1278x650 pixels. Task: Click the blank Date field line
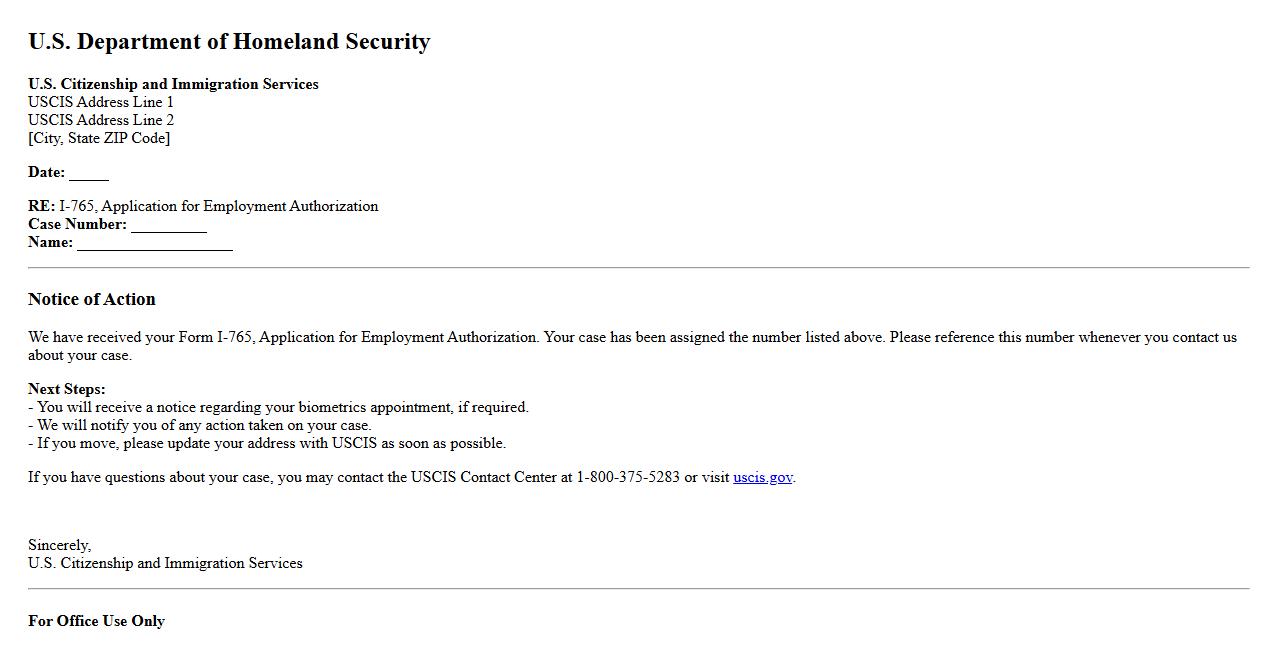click(x=88, y=173)
